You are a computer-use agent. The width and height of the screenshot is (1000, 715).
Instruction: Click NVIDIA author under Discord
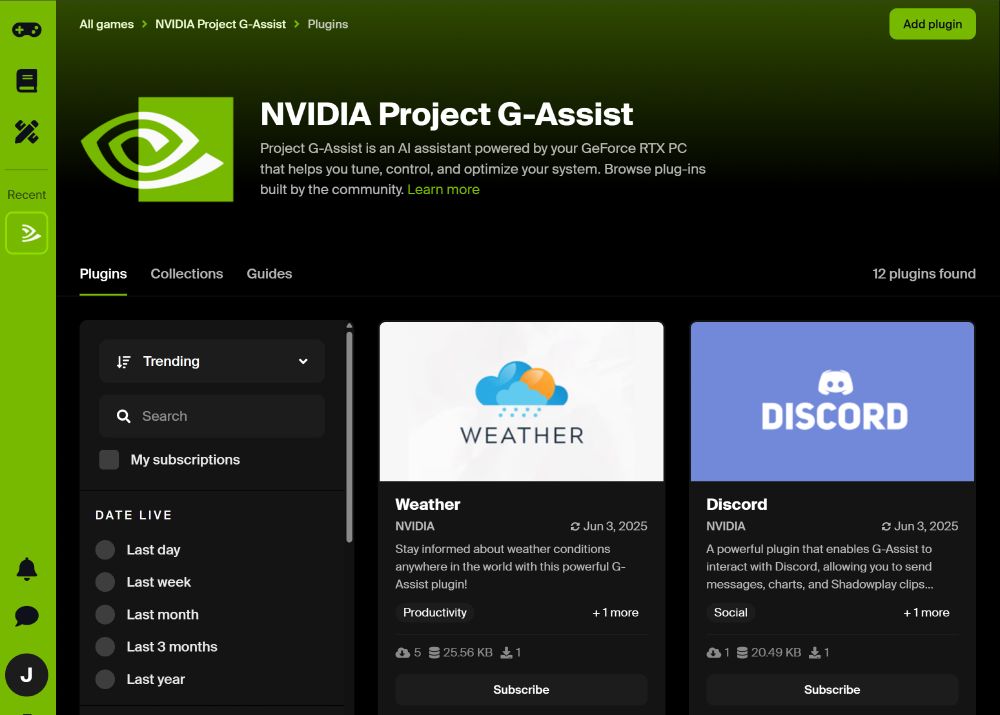[726, 526]
